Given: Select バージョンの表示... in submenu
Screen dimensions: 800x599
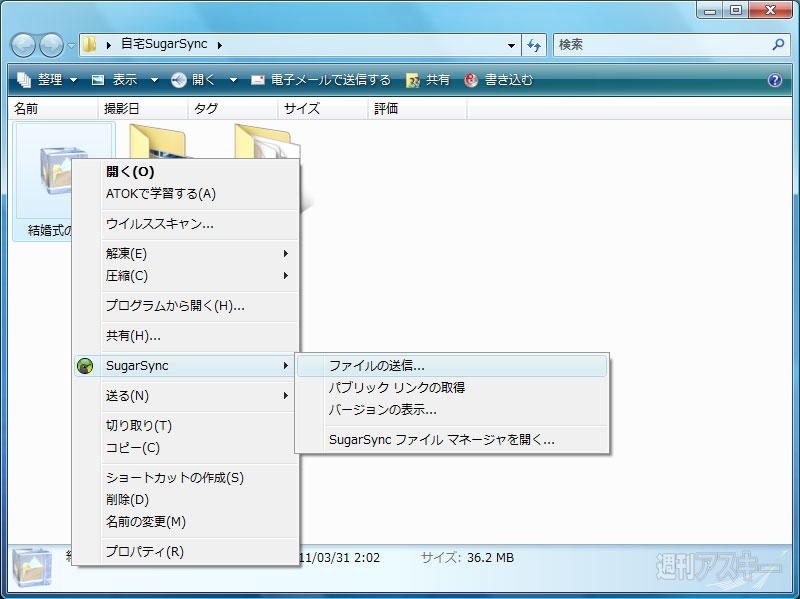Looking at the screenshot, I should click(x=452, y=410).
